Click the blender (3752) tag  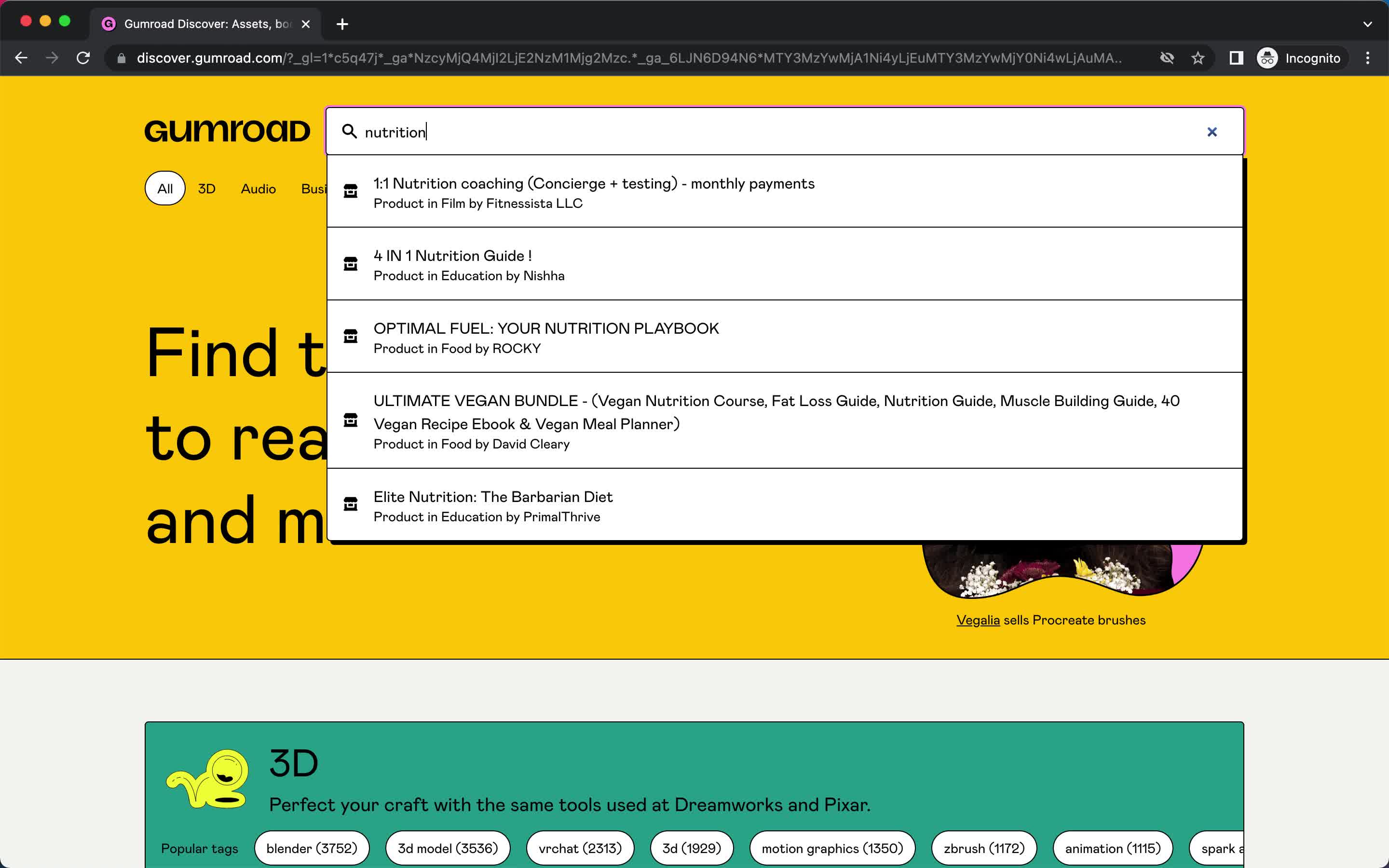(312, 848)
